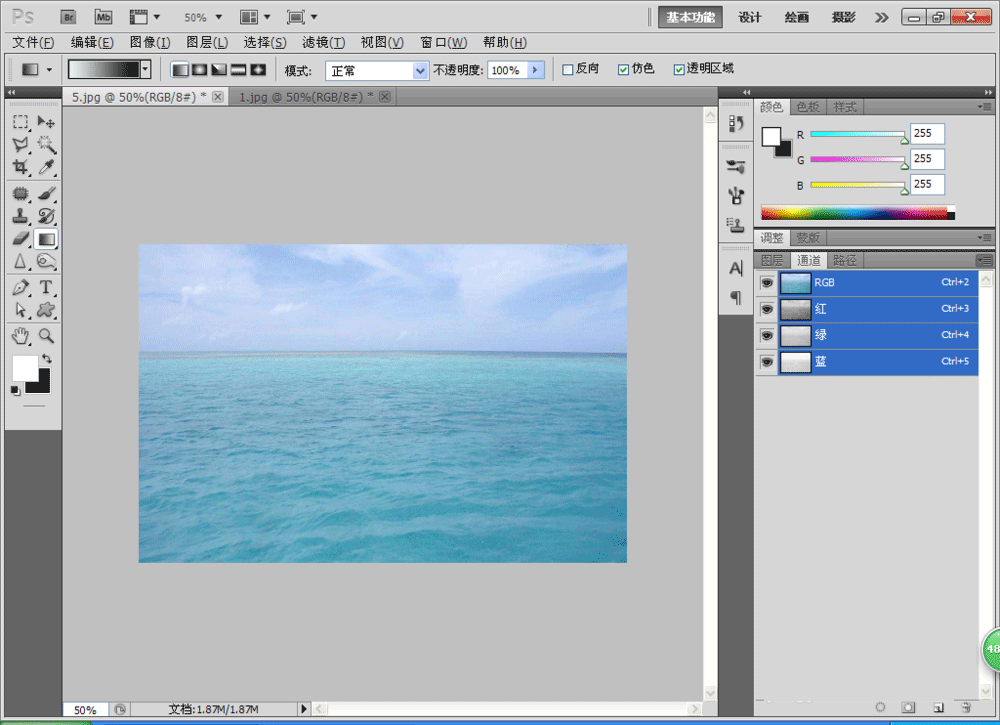Select the Zoom magnifier tool

(x=46, y=336)
